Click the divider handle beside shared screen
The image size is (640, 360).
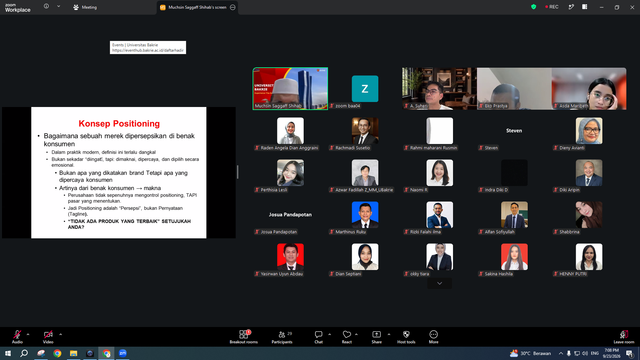pos(238,172)
